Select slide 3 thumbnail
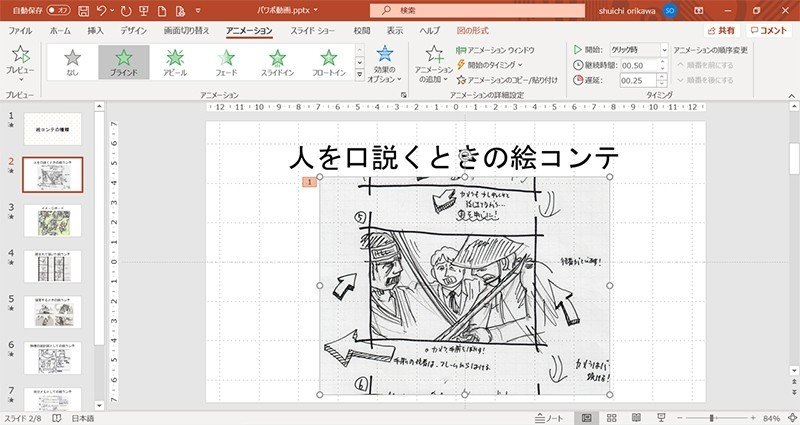 (53, 220)
